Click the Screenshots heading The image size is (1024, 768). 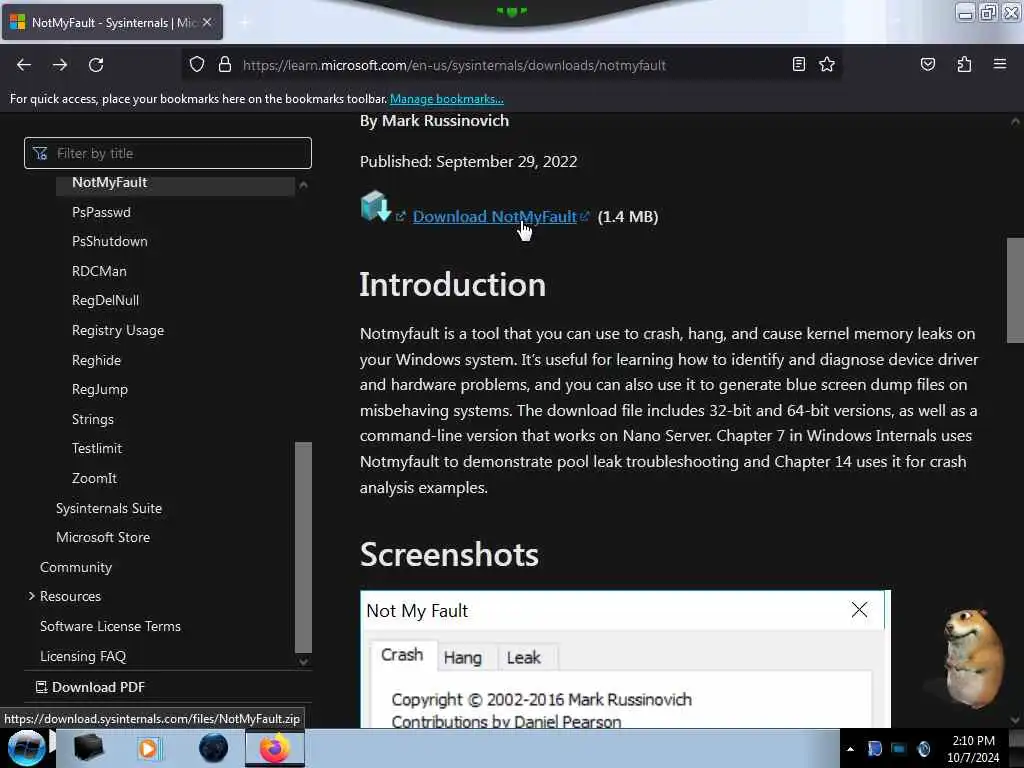pyautogui.click(x=449, y=555)
